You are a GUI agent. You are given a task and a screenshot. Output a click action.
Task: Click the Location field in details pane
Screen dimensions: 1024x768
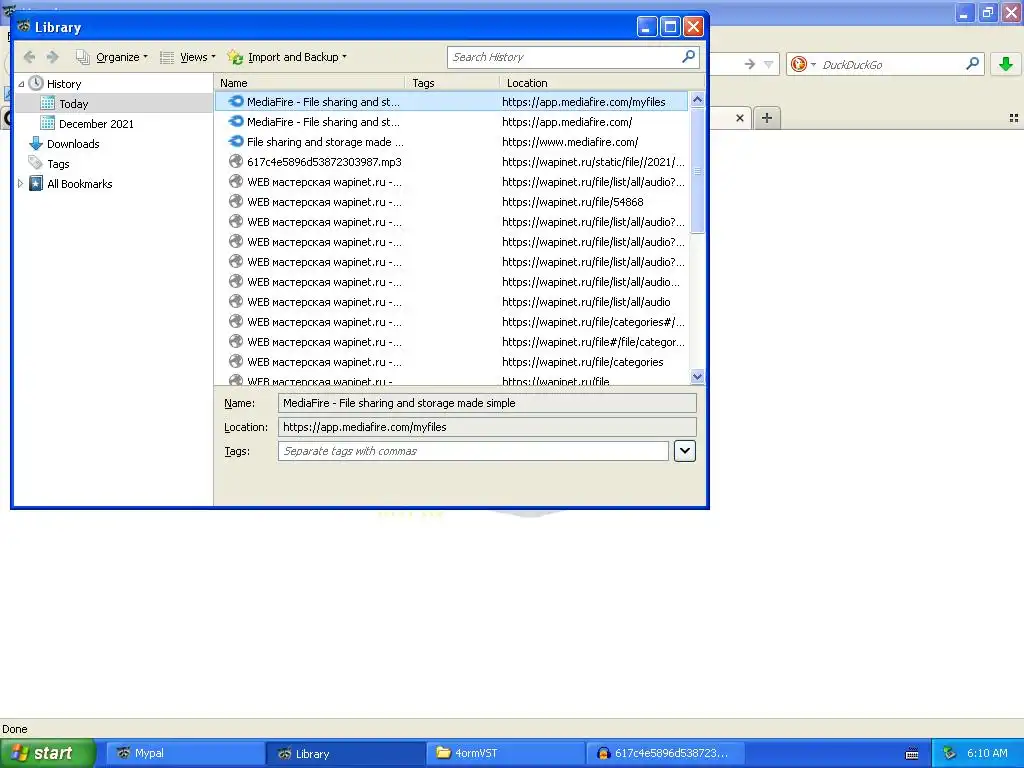487,427
